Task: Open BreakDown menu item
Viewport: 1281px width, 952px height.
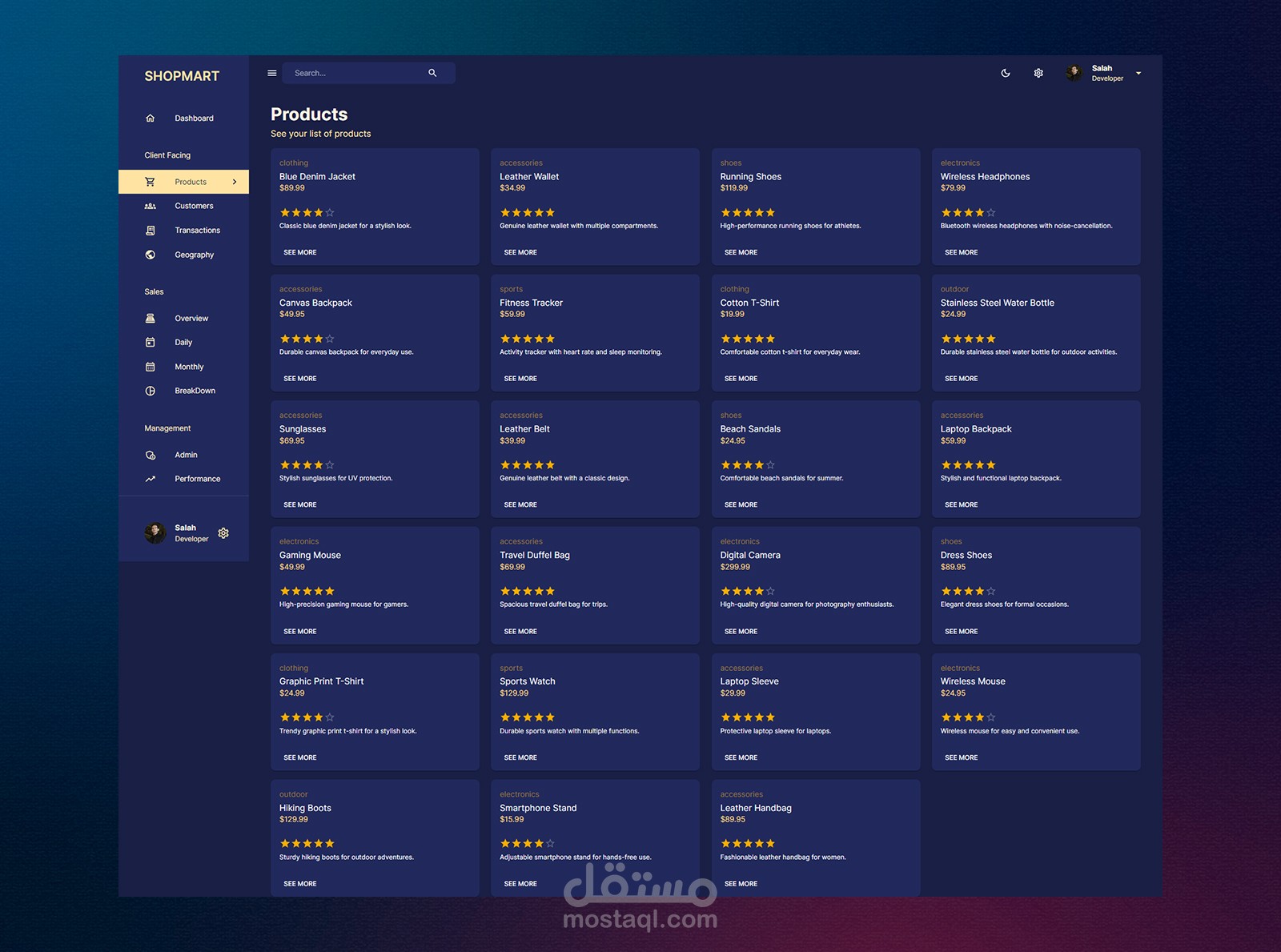Action: coord(183,391)
